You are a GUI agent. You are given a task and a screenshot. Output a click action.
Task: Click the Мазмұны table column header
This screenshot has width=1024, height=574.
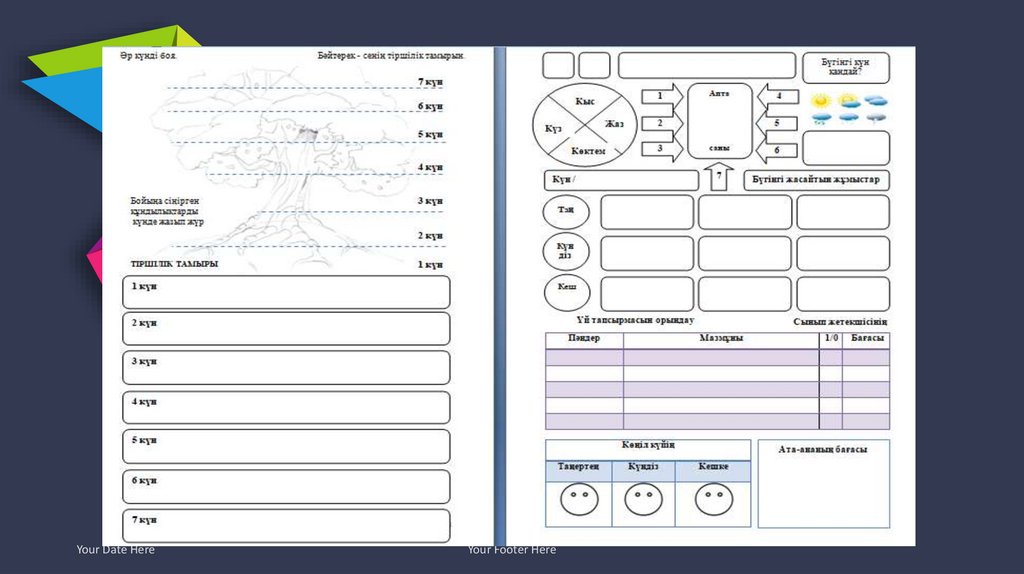tap(720, 340)
